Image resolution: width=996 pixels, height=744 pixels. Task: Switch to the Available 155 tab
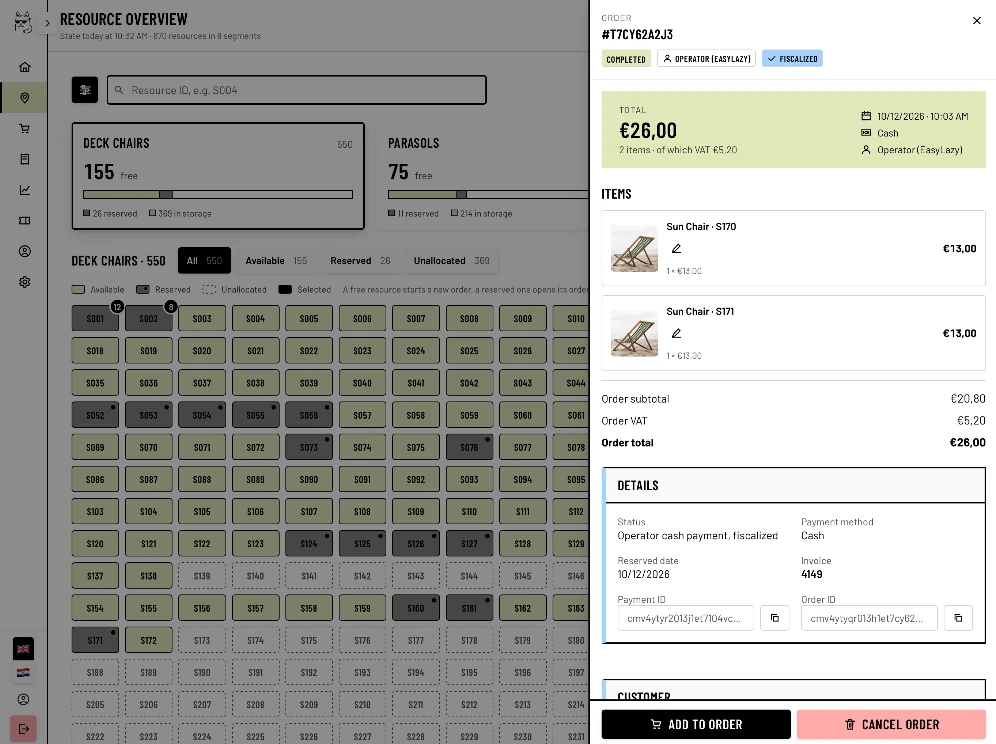click(x=276, y=260)
